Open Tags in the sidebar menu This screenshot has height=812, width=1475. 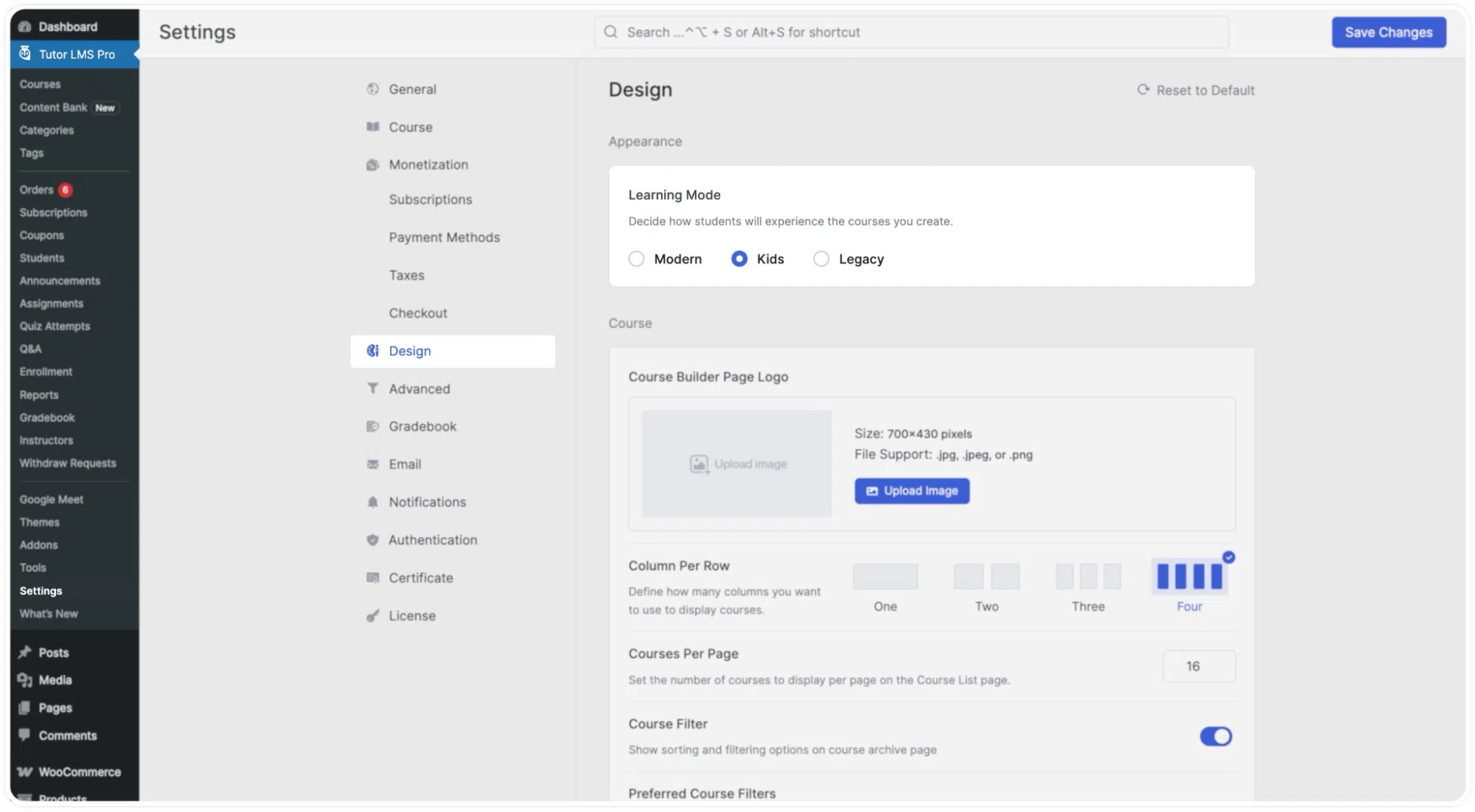pyautogui.click(x=31, y=153)
